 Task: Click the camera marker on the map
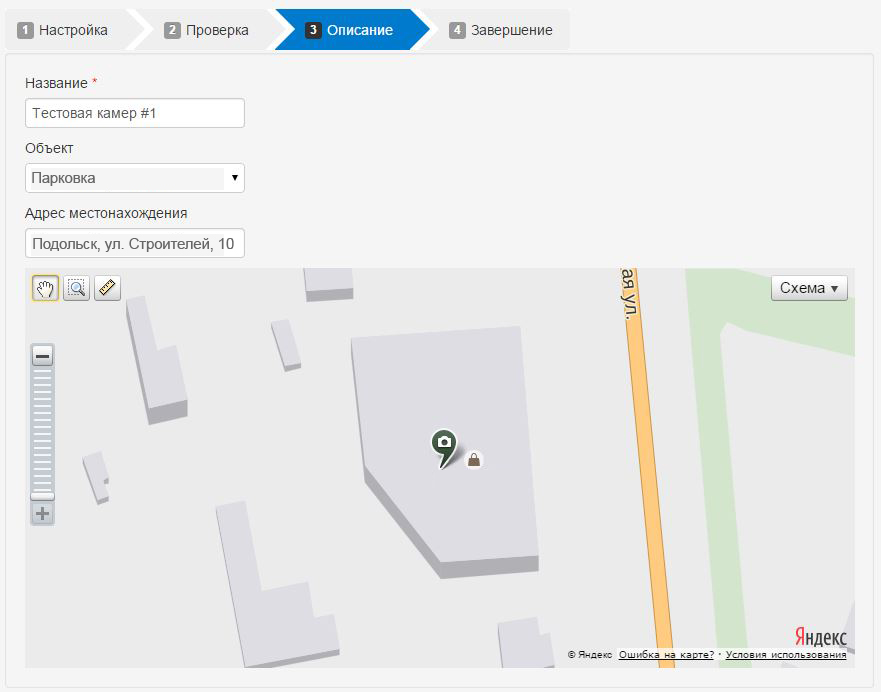point(444,445)
